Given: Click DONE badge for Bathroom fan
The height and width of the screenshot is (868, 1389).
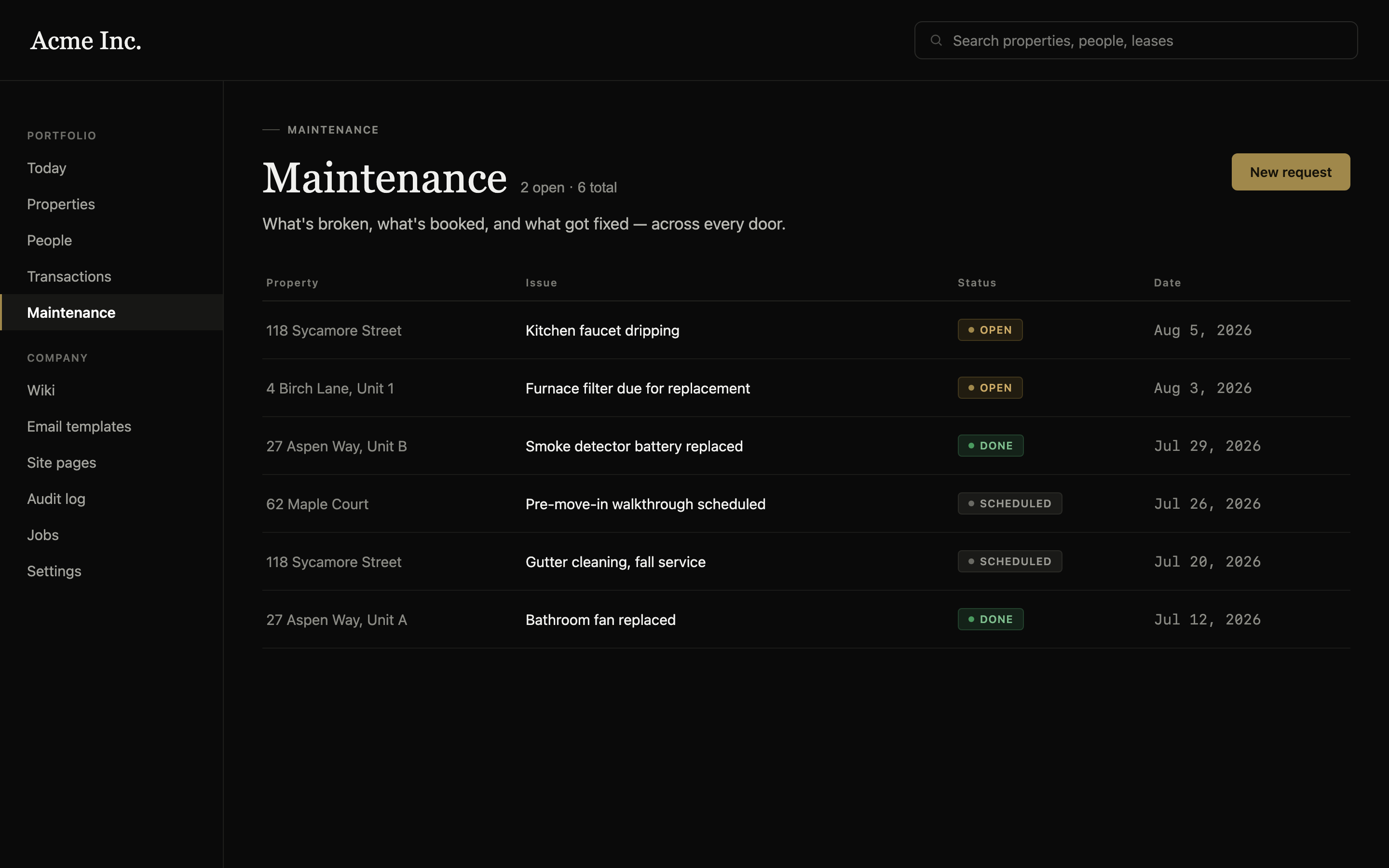Looking at the screenshot, I should pos(991,620).
